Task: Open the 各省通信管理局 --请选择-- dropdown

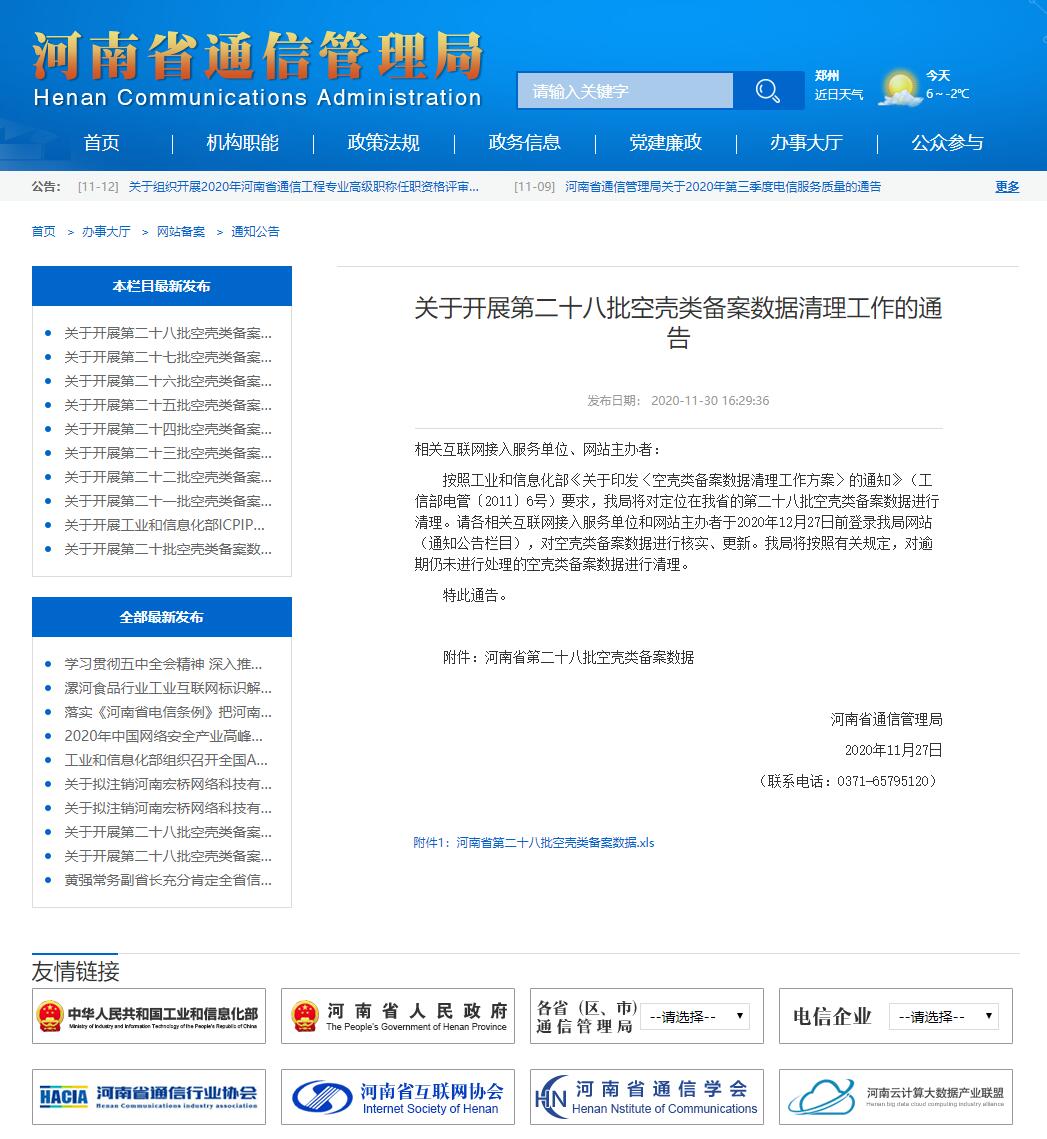Action: pos(697,1015)
